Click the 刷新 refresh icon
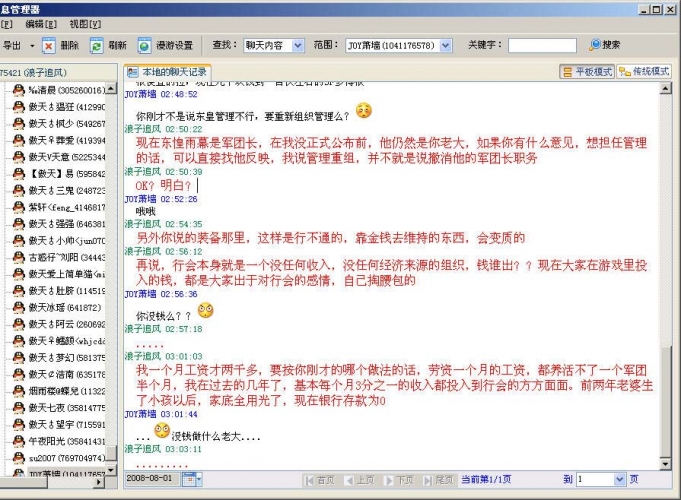Image resolution: width=681 pixels, height=500 pixels. coord(96,46)
